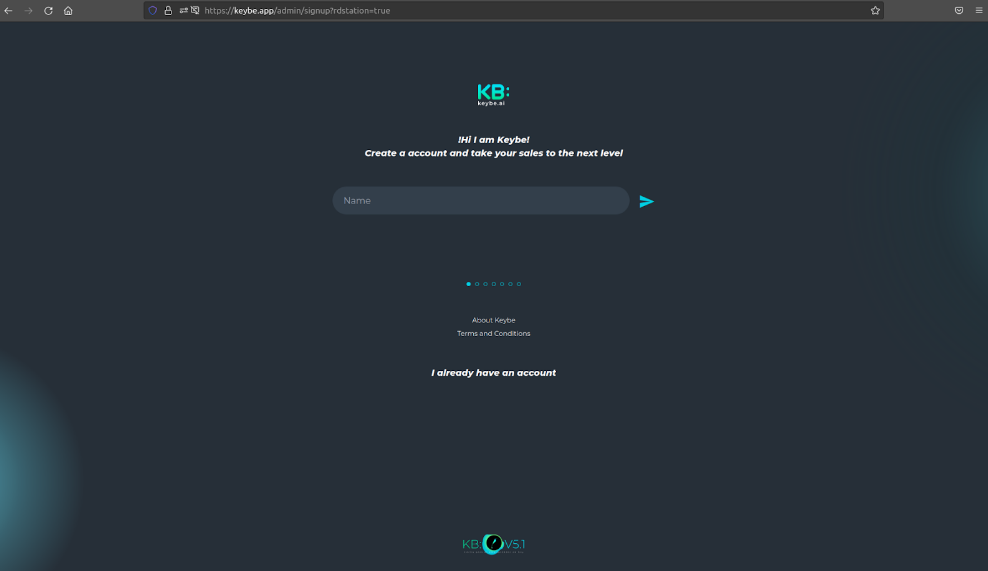The image size is (988, 571).
Task: Open the Terms and Conditions link
Action: coord(493,333)
